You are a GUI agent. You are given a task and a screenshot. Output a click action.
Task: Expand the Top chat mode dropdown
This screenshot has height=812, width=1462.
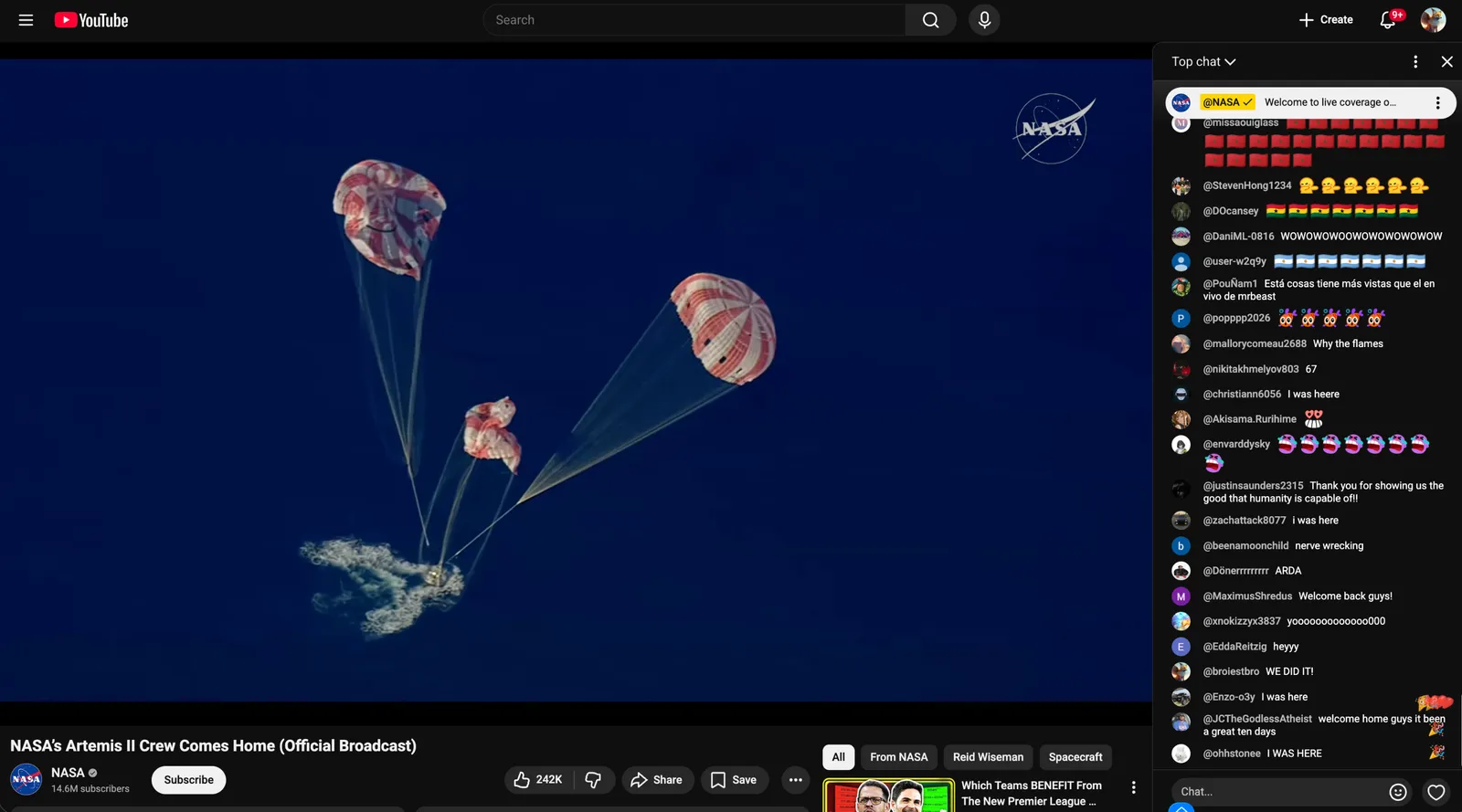(x=1203, y=61)
